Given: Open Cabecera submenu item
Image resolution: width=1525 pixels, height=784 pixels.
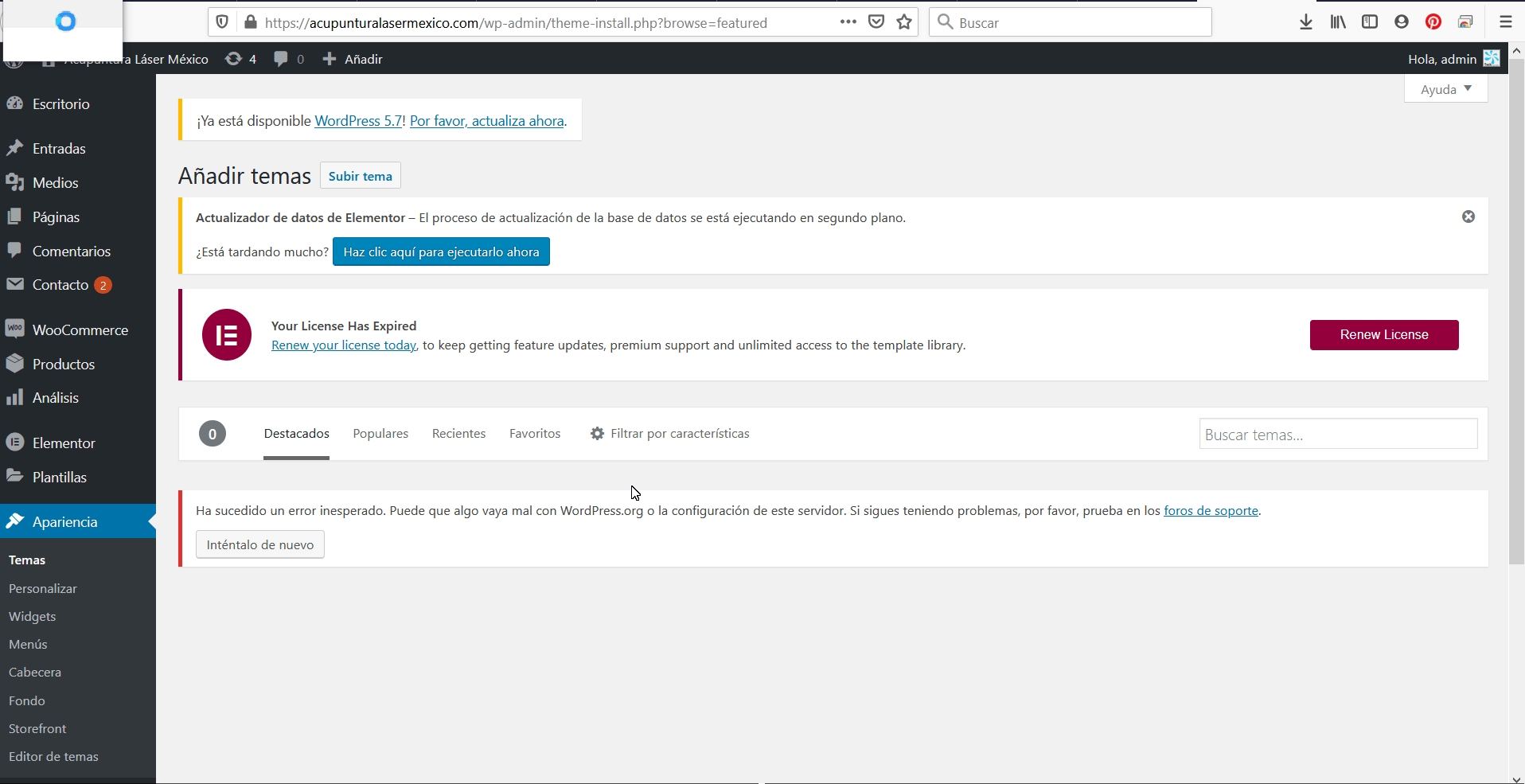Looking at the screenshot, I should [35, 673].
